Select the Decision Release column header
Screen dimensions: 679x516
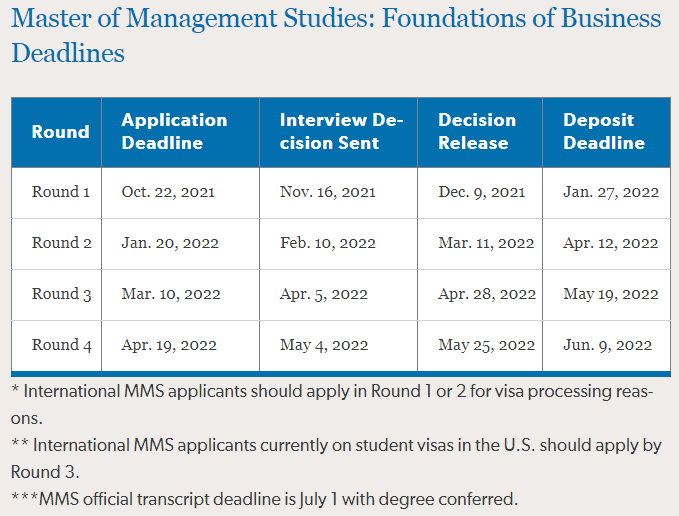[x=477, y=132]
